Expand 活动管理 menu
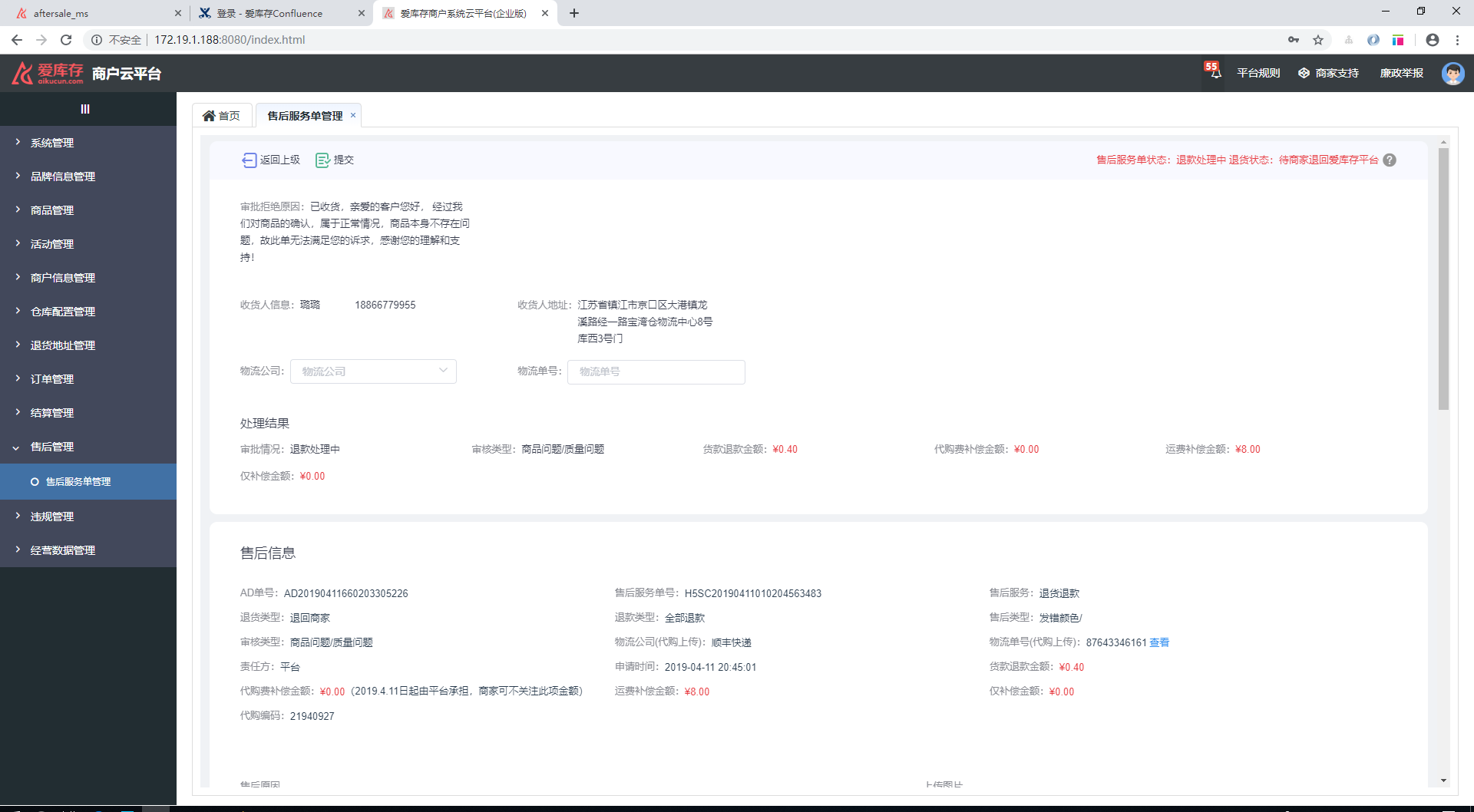This screenshot has width=1474, height=812. (88, 244)
